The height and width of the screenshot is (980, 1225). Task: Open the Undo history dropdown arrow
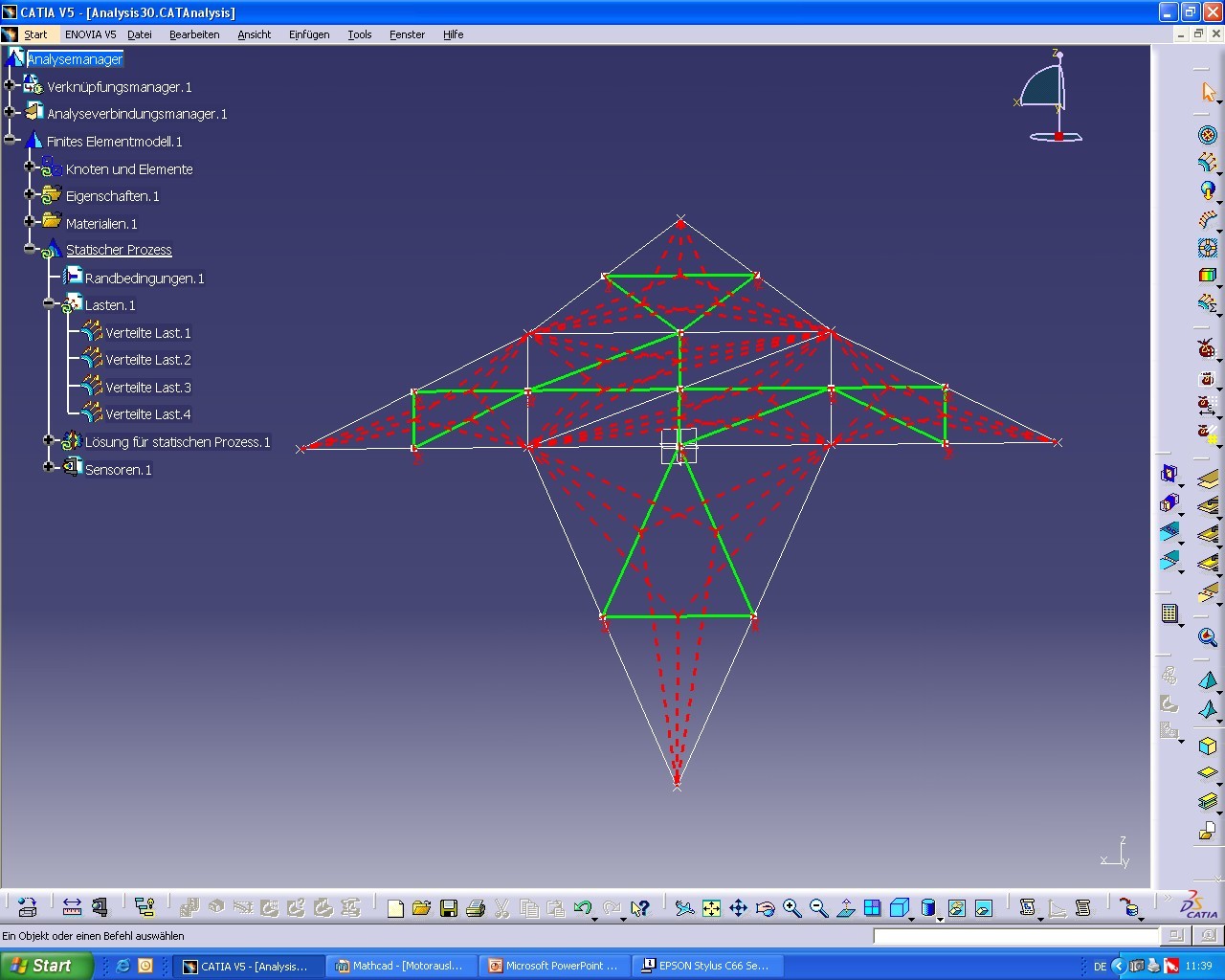click(595, 919)
